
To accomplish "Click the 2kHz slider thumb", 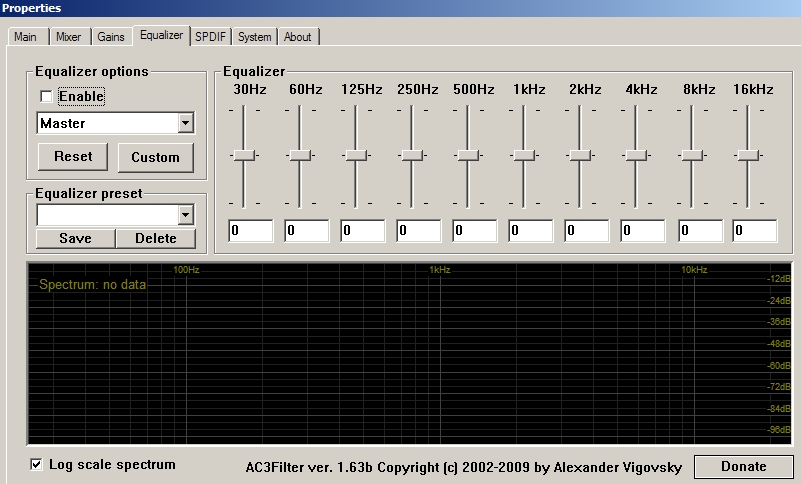I will tap(580, 155).
